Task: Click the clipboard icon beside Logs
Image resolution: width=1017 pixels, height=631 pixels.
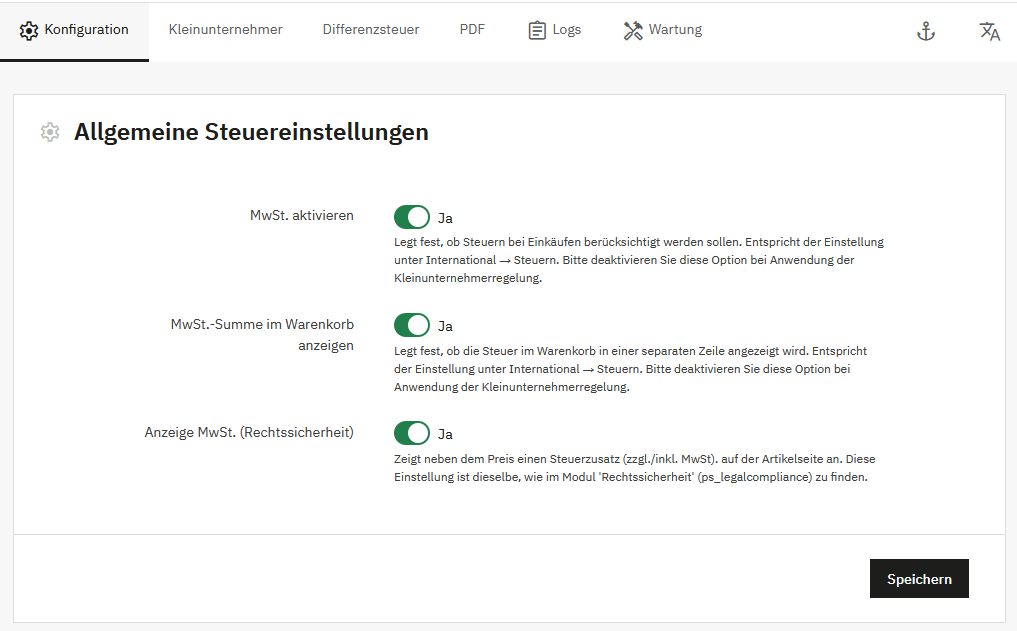Action: coord(537,30)
